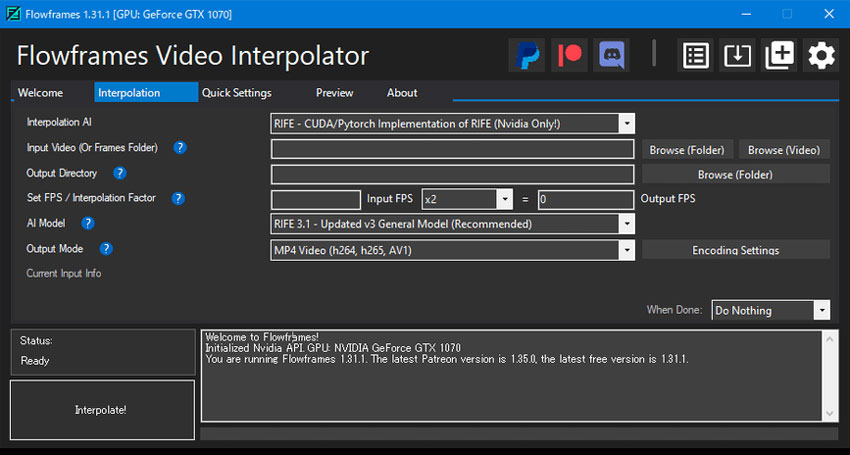850x455 pixels.
Task: Click the progress bar below the log
Action: pos(519,433)
